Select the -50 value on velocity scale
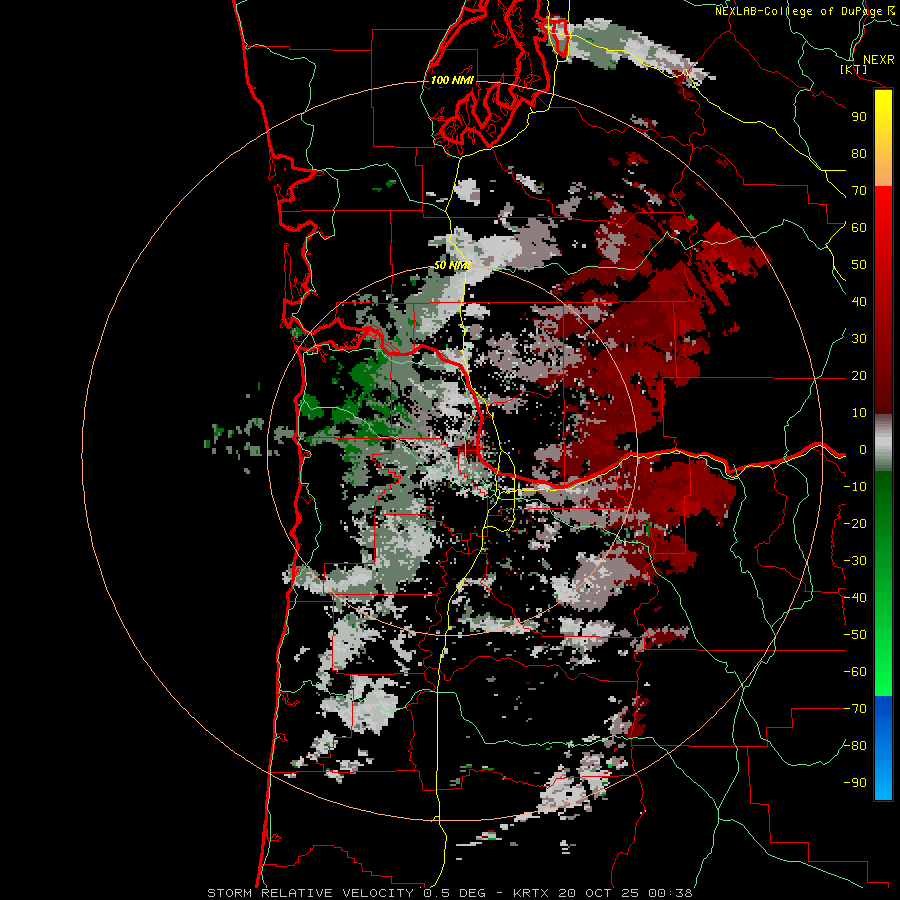 point(855,635)
